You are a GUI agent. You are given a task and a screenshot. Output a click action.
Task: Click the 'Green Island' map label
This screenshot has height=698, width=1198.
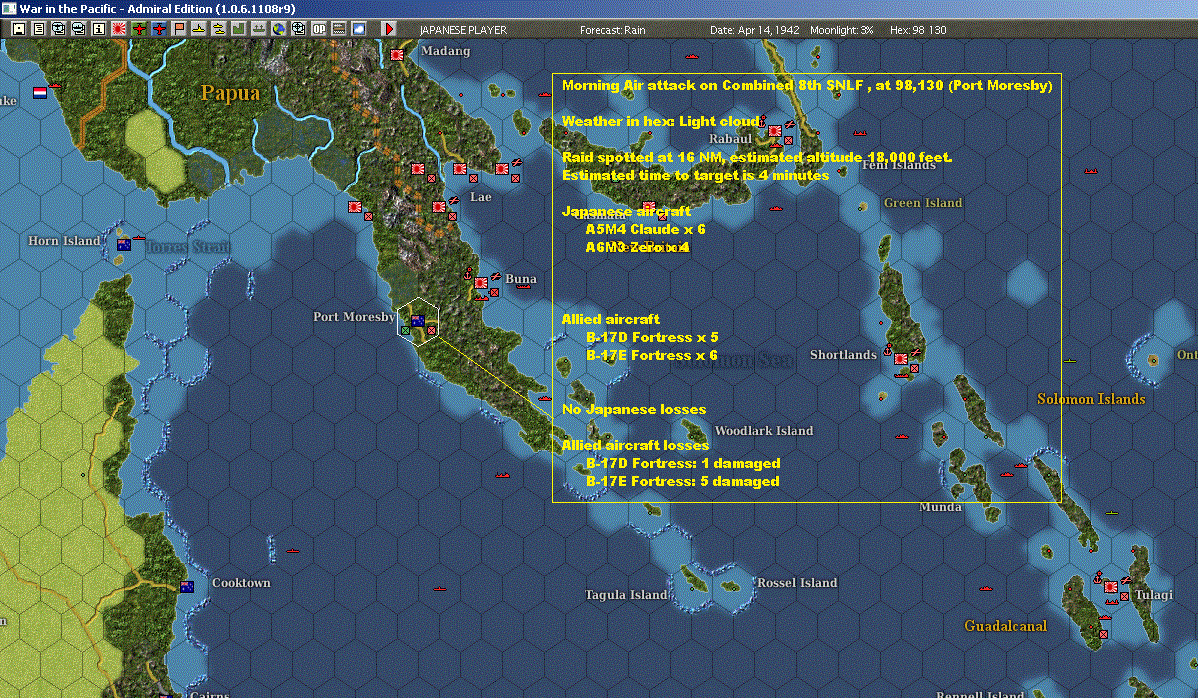pos(923,202)
